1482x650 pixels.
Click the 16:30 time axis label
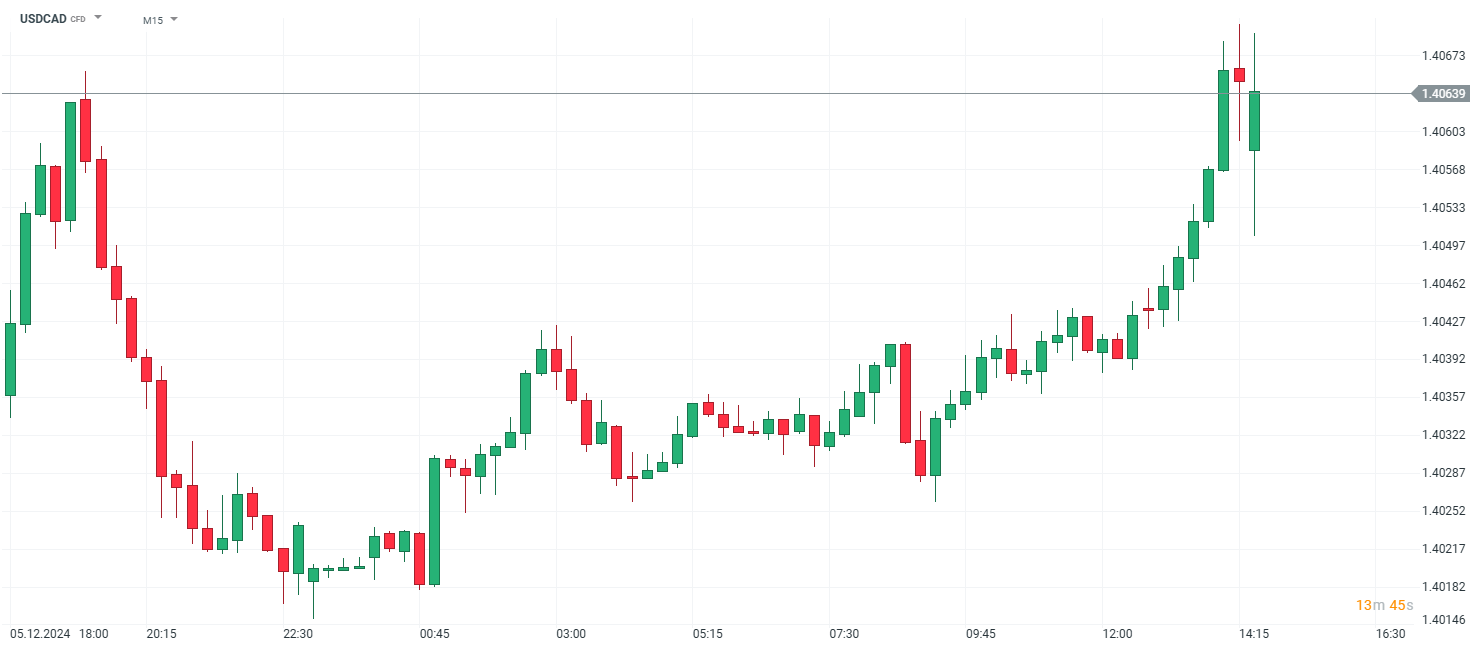(x=1390, y=634)
